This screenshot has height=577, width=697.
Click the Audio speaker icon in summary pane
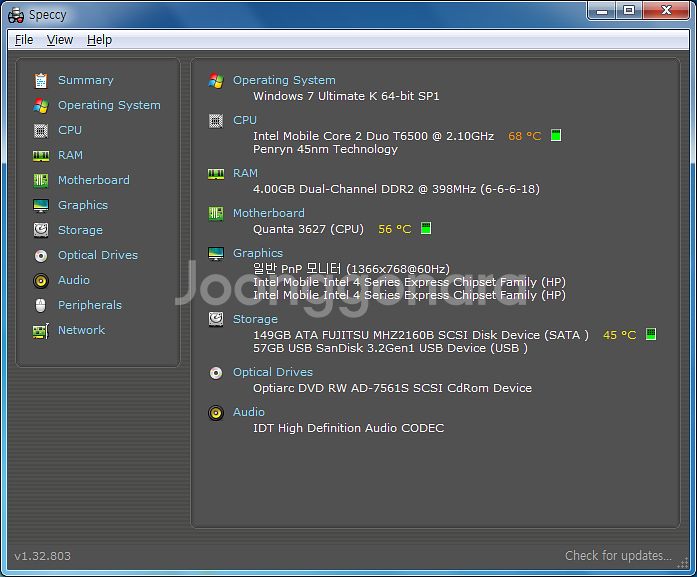pos(216,413)
